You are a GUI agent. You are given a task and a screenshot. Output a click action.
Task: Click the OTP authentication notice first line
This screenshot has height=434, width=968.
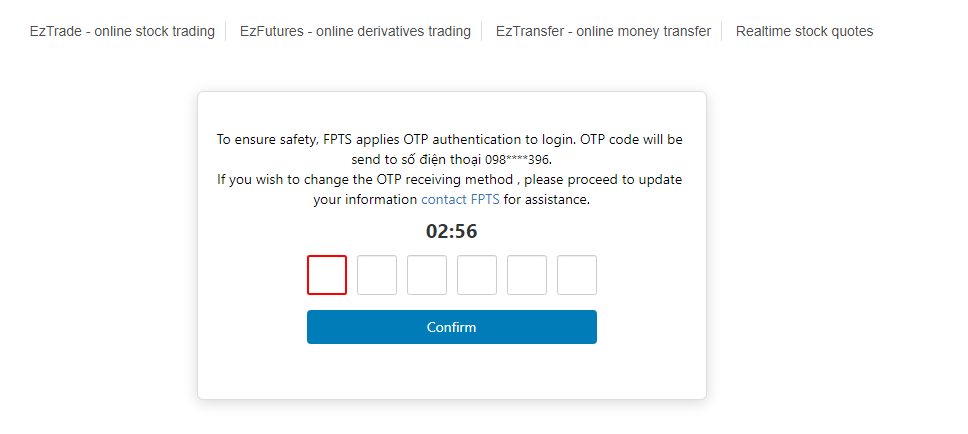[450, 140]
